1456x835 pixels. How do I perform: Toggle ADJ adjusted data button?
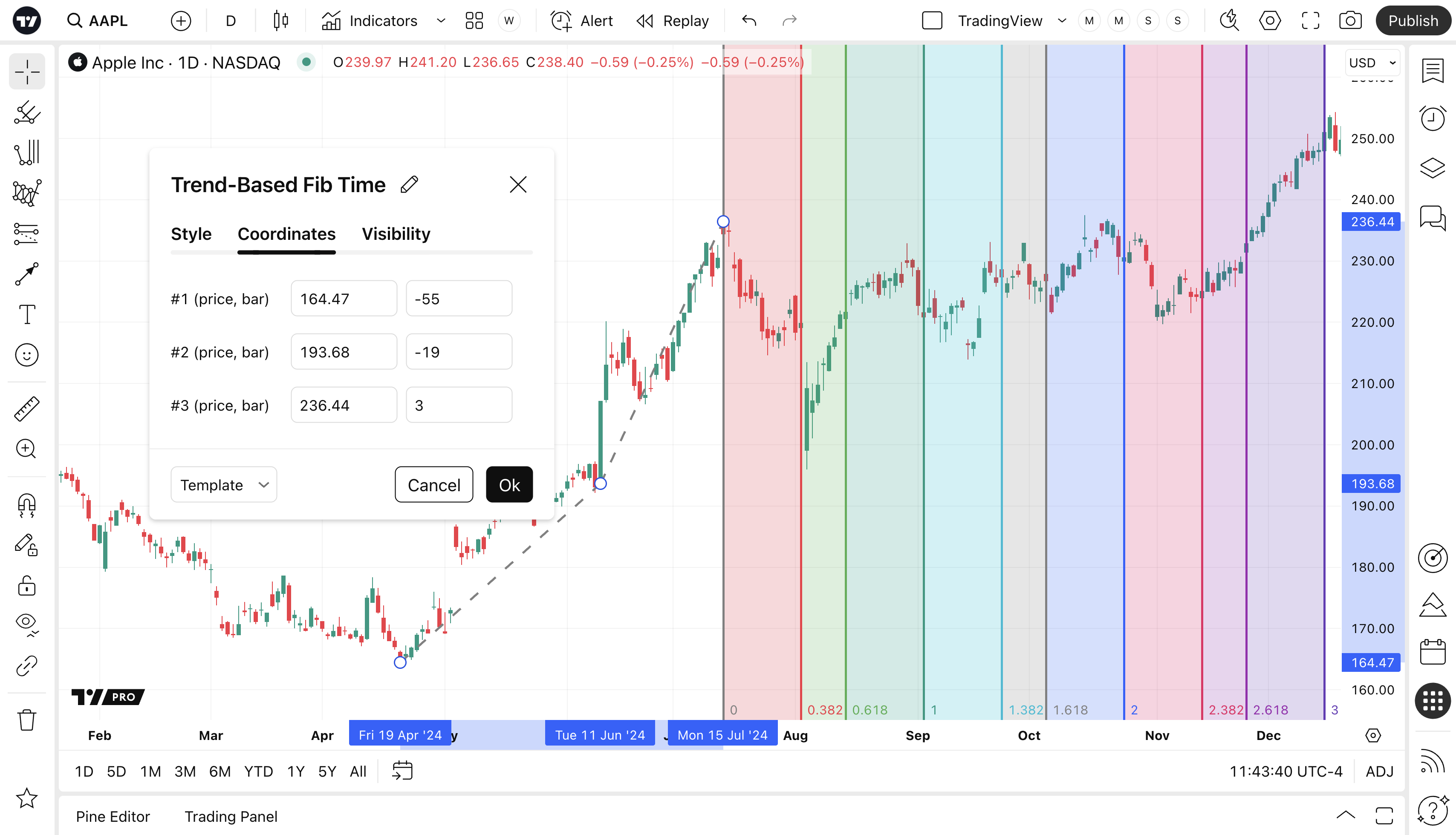point(1379,772)
